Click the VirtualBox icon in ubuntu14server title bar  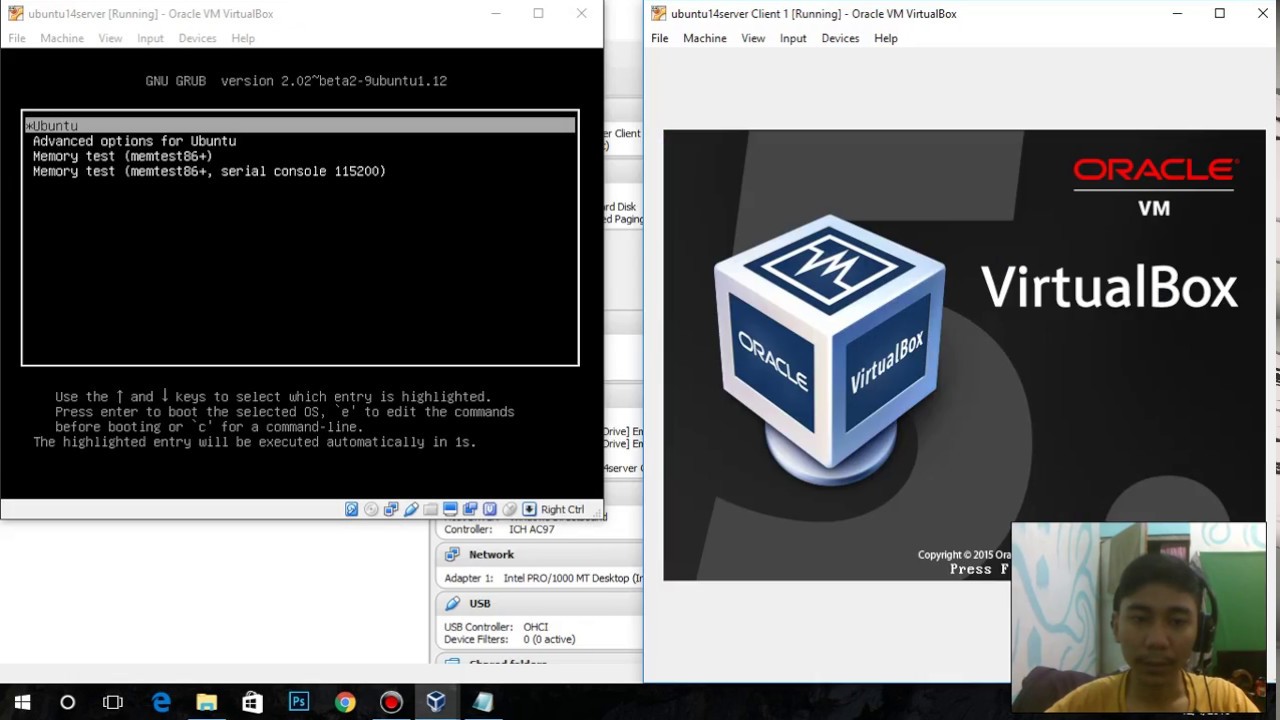point(15,14)
